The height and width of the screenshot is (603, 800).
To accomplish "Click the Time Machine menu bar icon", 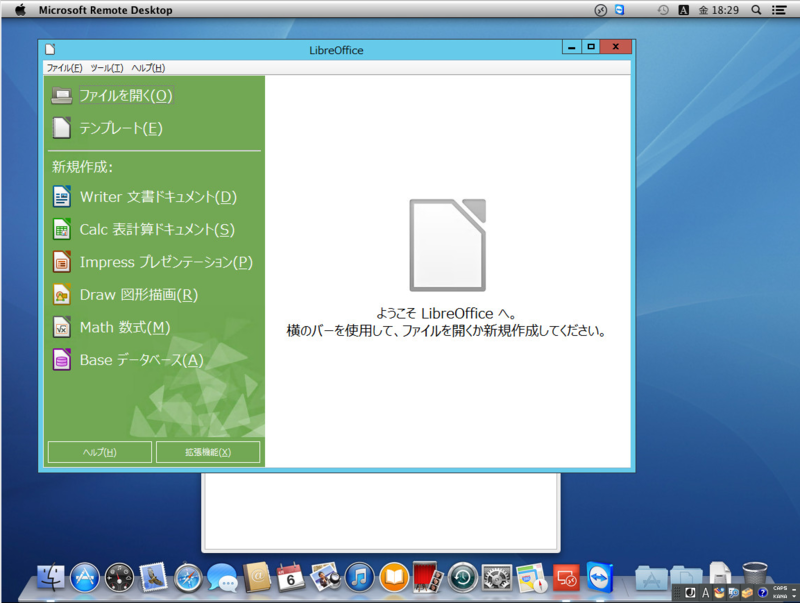I will (x=663, y=10).
